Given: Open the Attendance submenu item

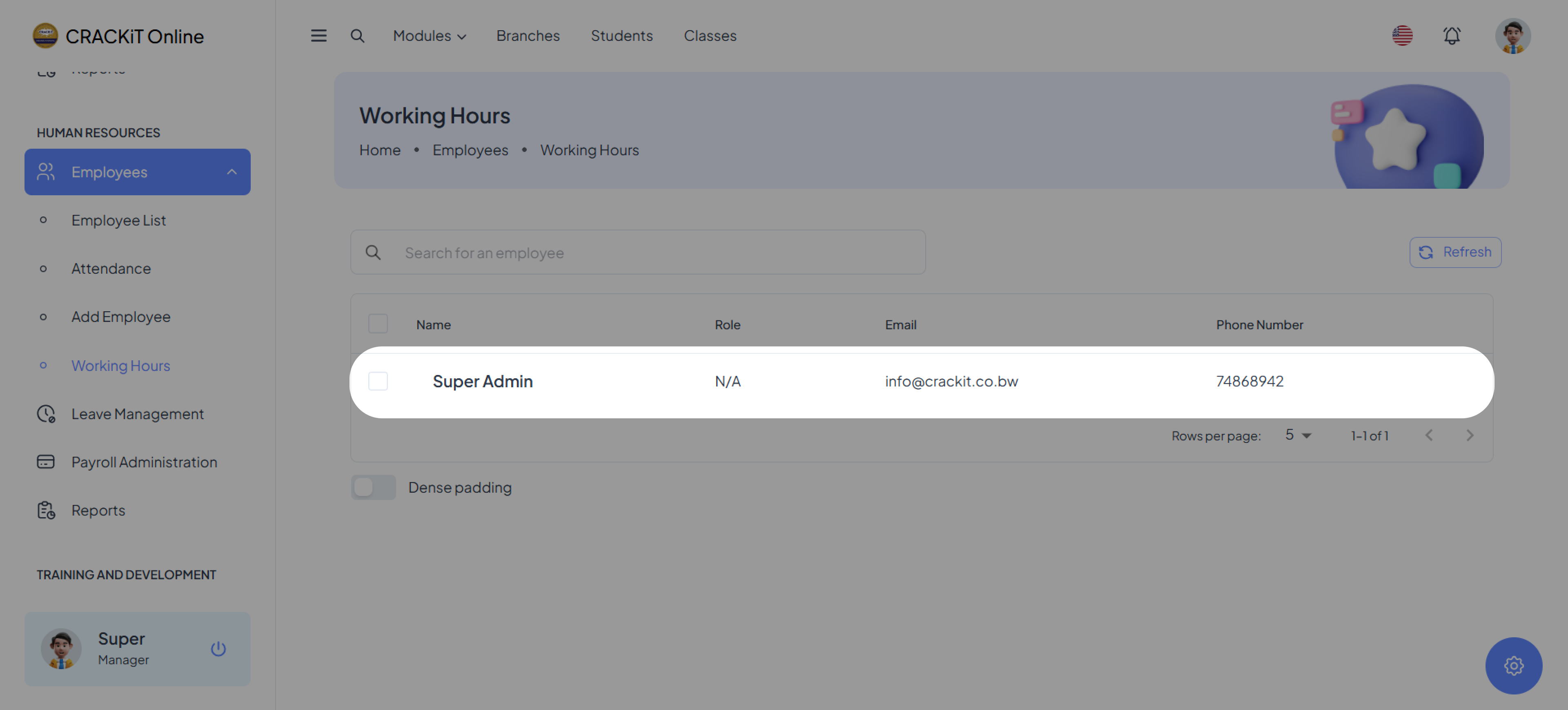Looking at the screenshot, I should (x=111, y=268).
